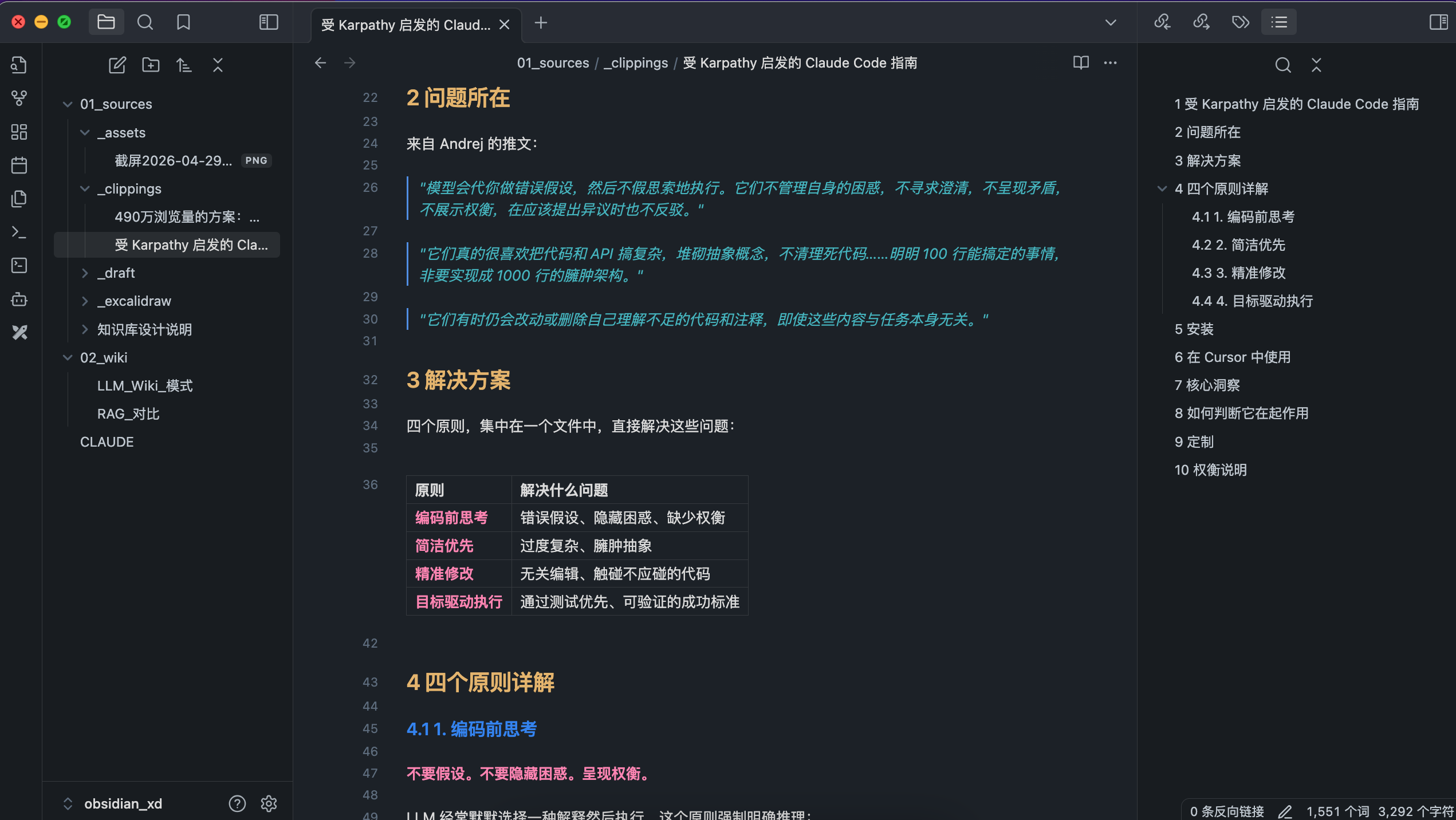Open the tags pane icon
Image resolution: width=1456 pixels, height=820 pixels.
point(1240,22)
